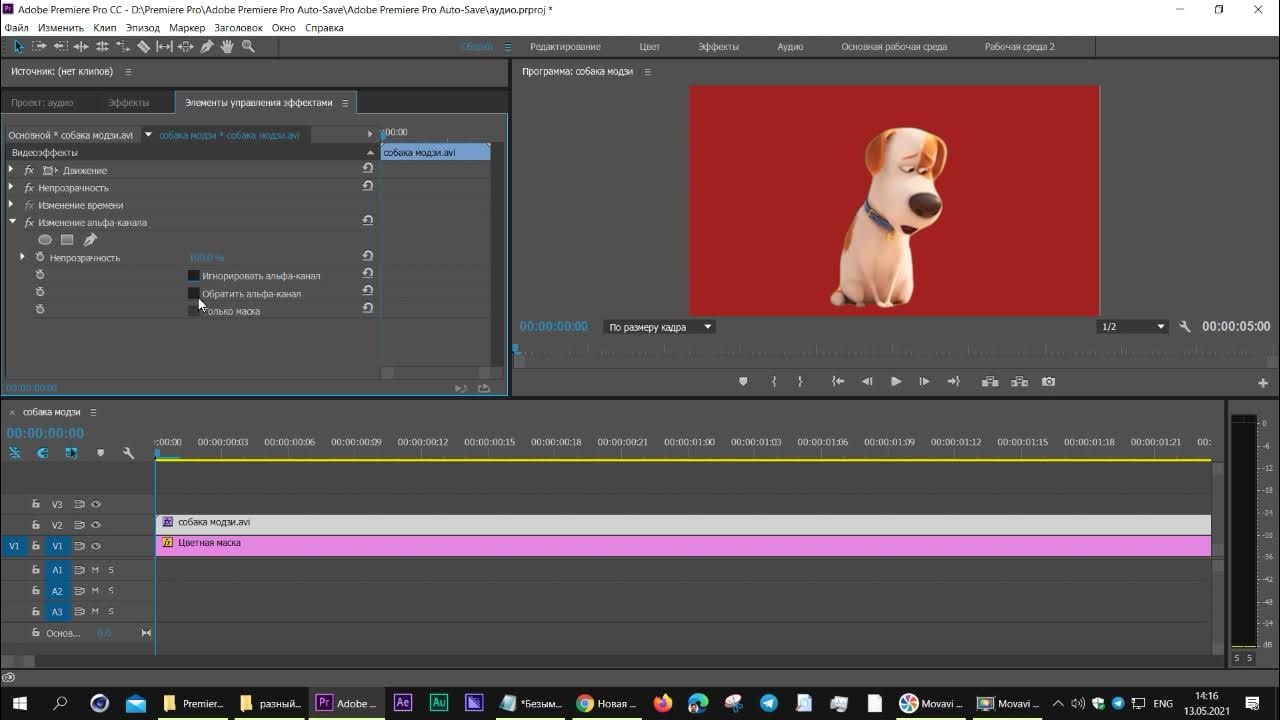
Task: Expand mask Непрозрачность parameter
Action: [x=22, y=257]
